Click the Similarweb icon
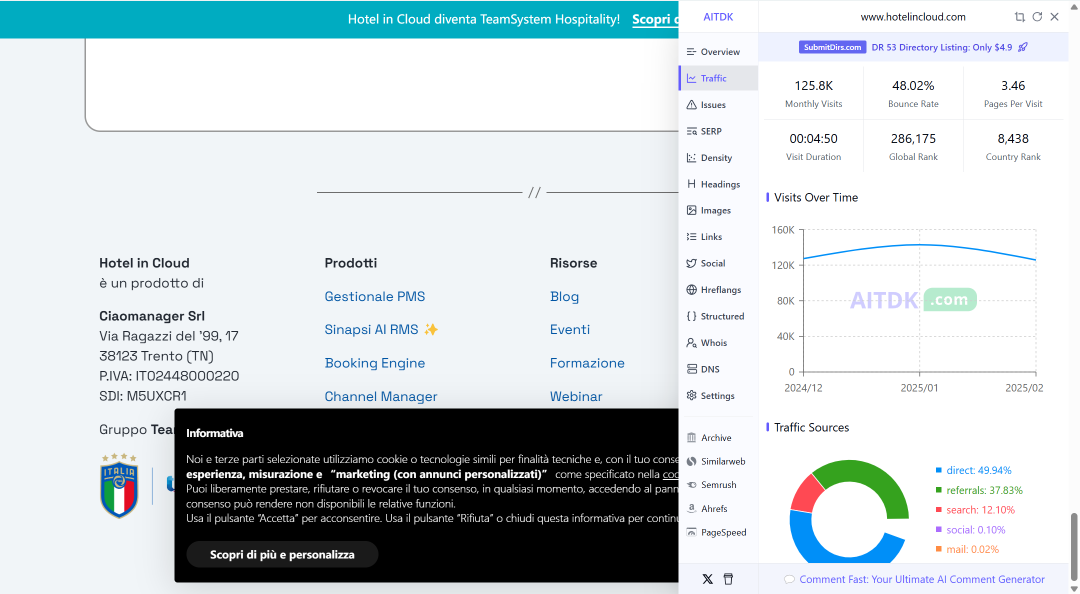This screenshot has height=594, width=1080. [x=692, y=461]
